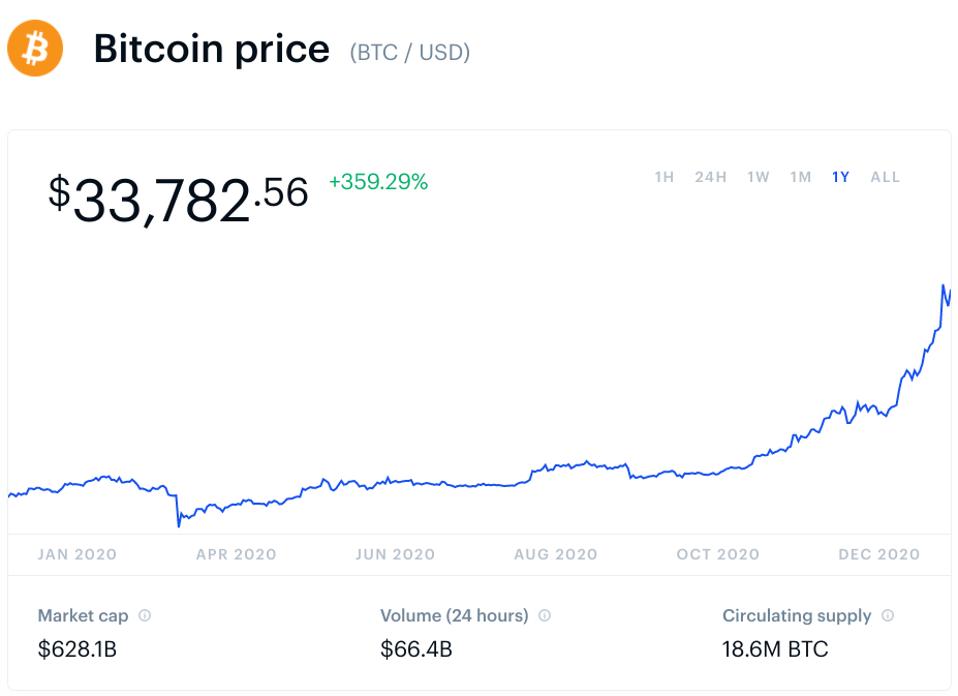Switch chart to the 24H range
This screenshot has width=958, height=696.
point(711,177)
